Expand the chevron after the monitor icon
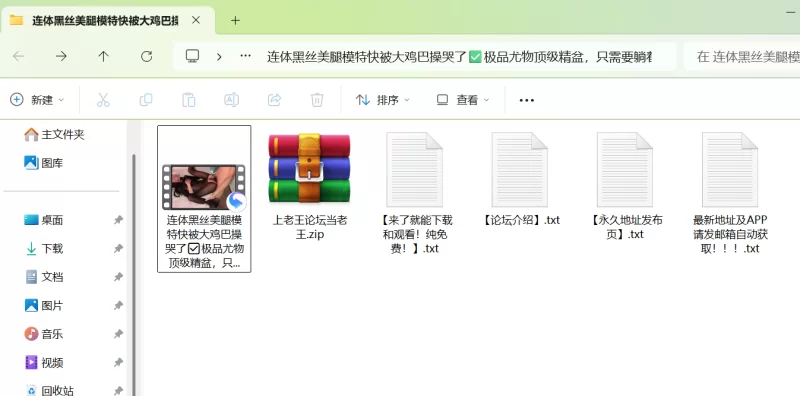The width and height of the screenshot is (800, 396). pos(219,57)
